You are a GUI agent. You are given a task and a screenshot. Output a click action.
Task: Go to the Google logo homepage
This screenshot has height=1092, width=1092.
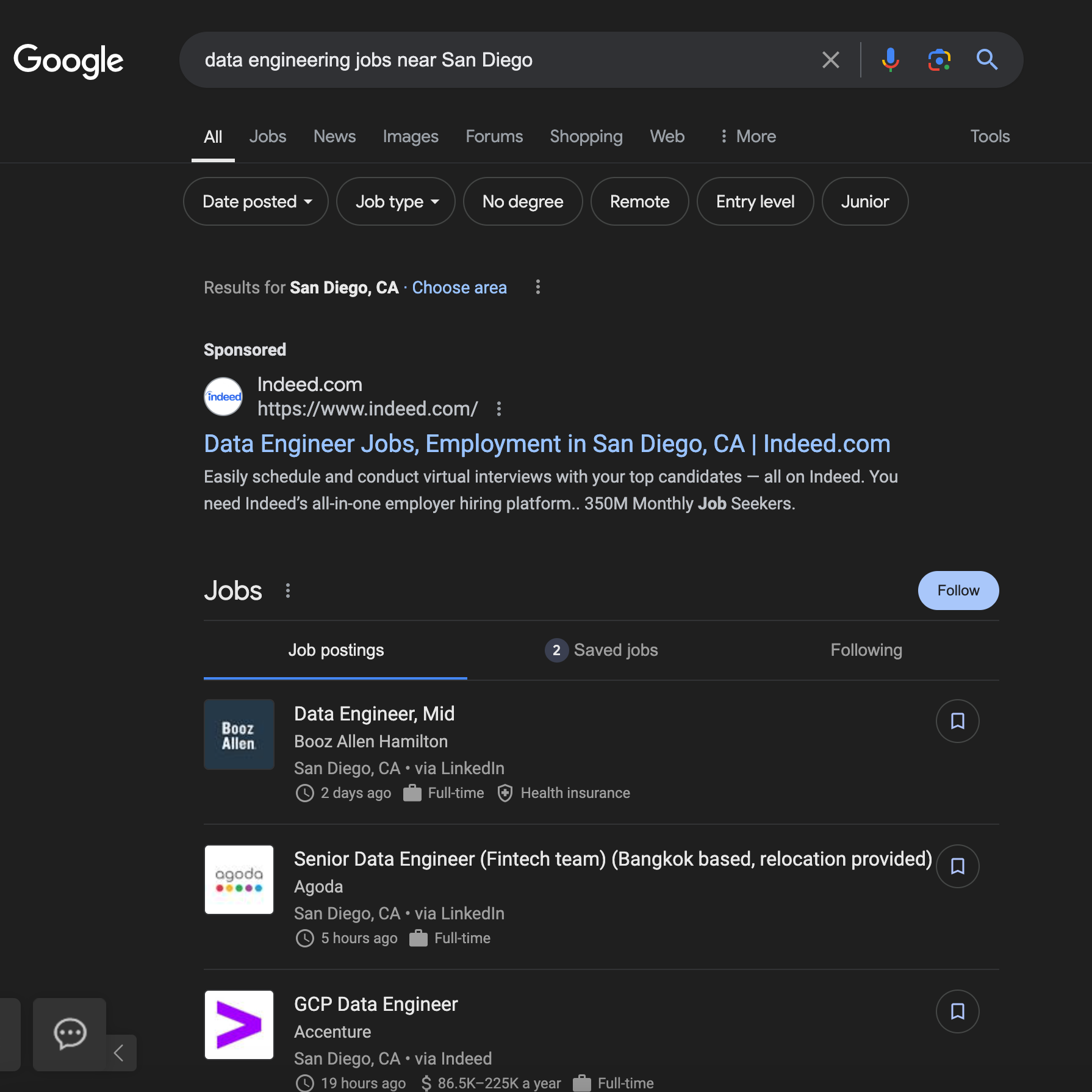[x=68, y=60]
